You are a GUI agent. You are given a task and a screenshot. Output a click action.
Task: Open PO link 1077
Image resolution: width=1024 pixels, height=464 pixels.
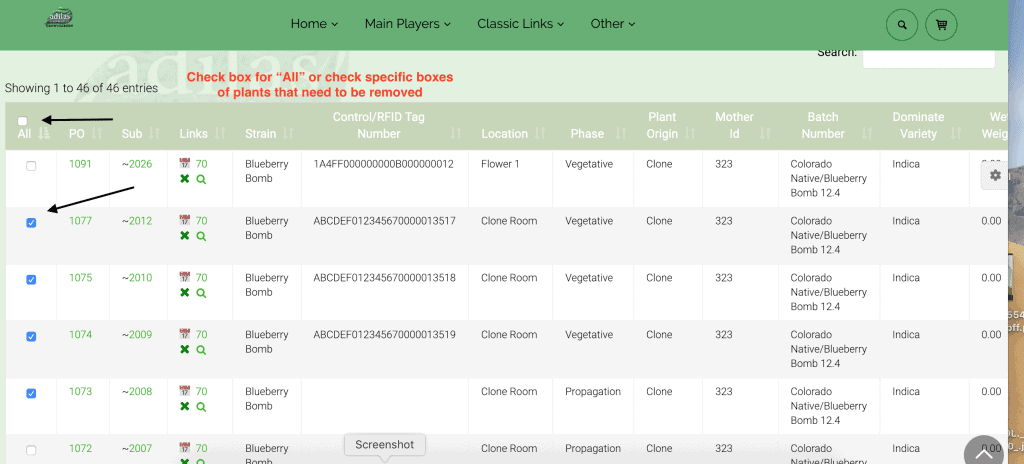coord(80,221)
